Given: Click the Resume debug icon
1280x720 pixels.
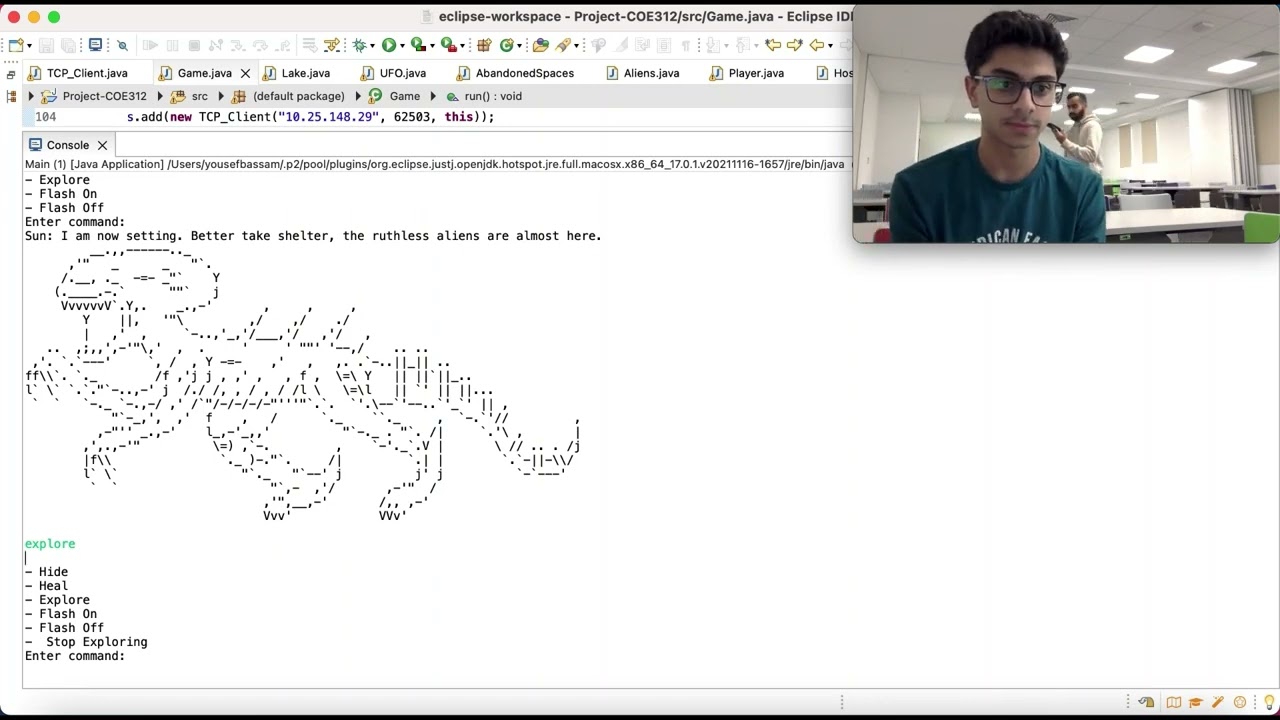Looking at the screenshot, I should pyautogui.click(x=150, y=45).
